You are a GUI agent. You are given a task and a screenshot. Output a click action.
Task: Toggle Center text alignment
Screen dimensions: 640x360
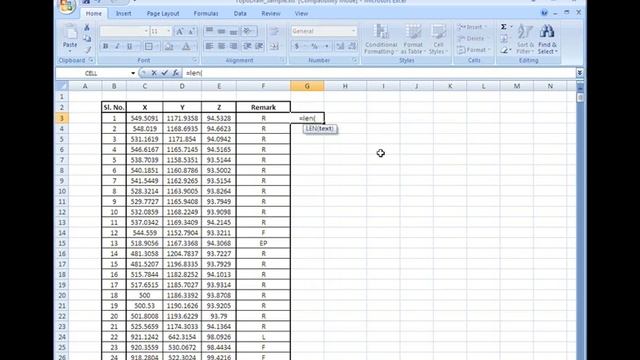(221, 47)
